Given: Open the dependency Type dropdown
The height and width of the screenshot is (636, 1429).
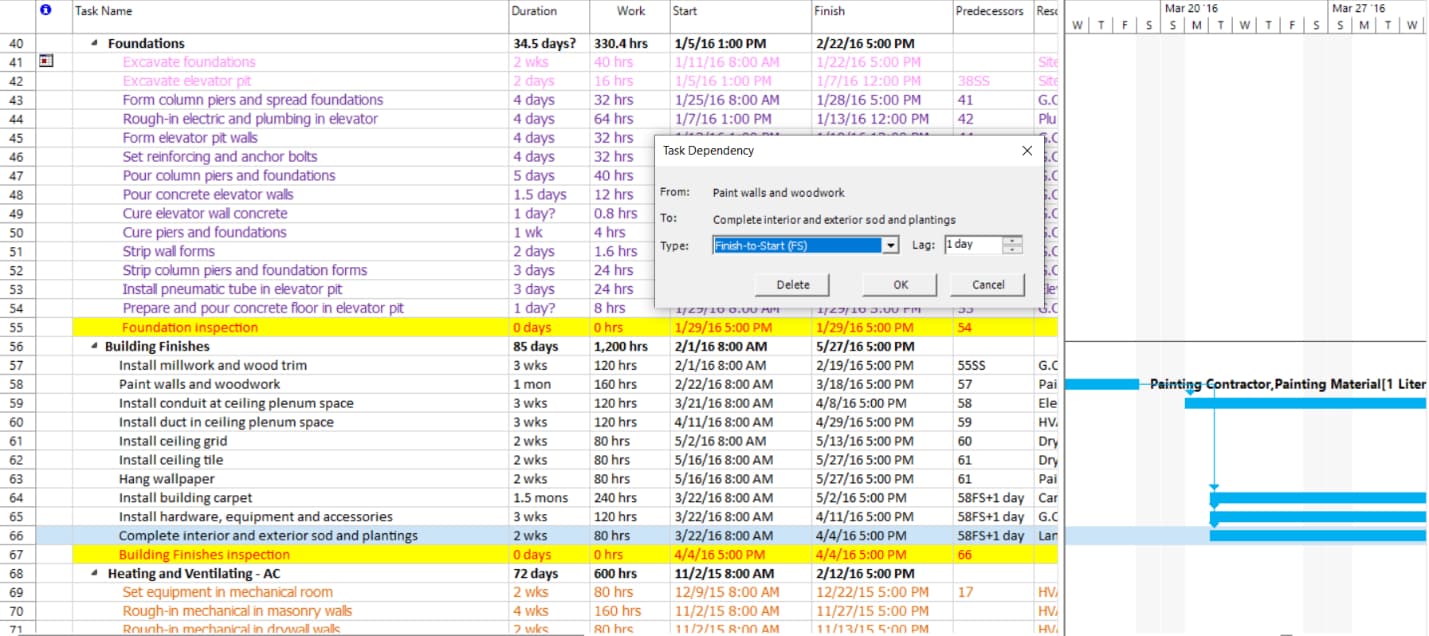Looking at the screenshot, I should 890,244.
